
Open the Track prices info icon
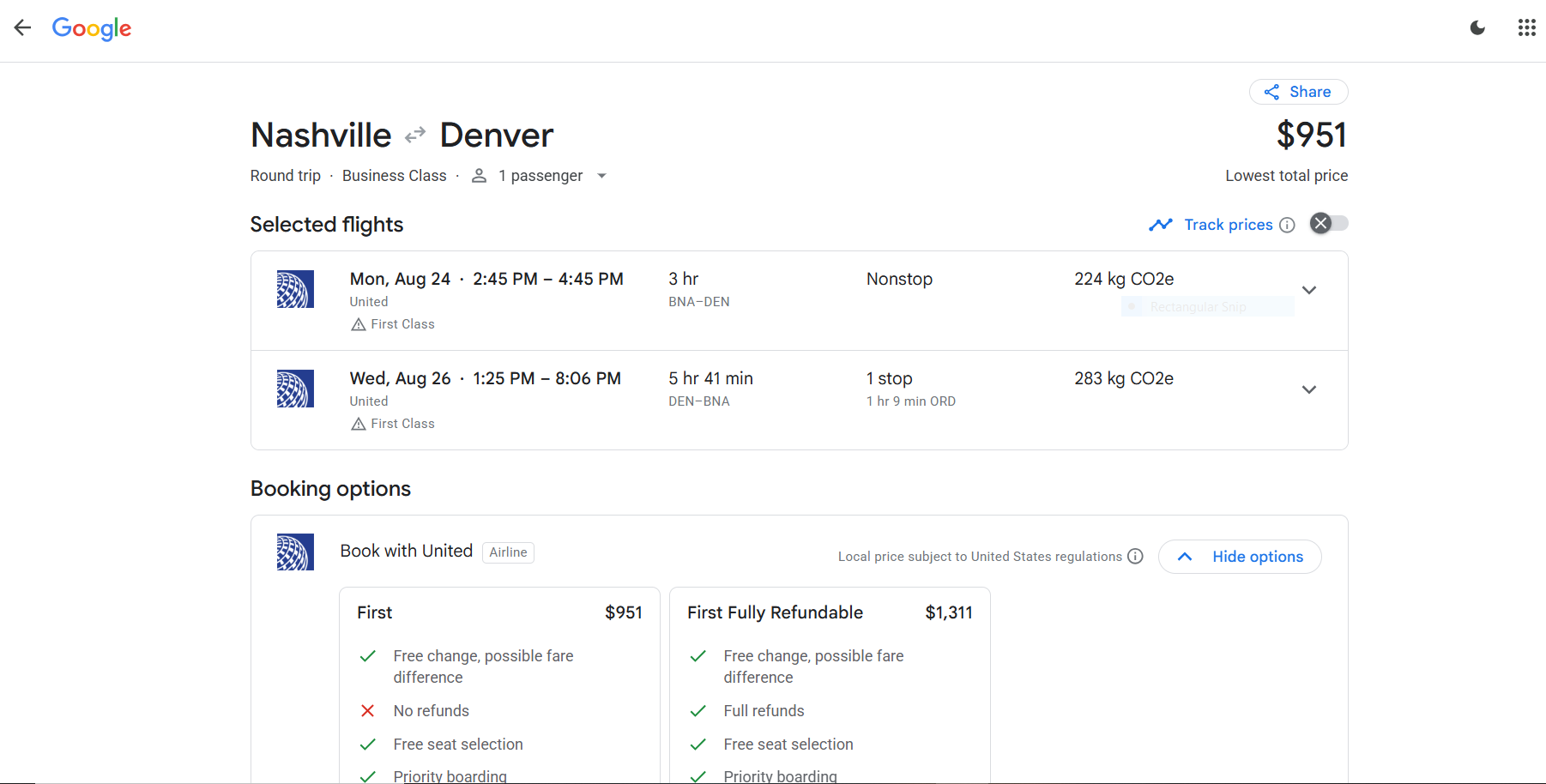1287,225
